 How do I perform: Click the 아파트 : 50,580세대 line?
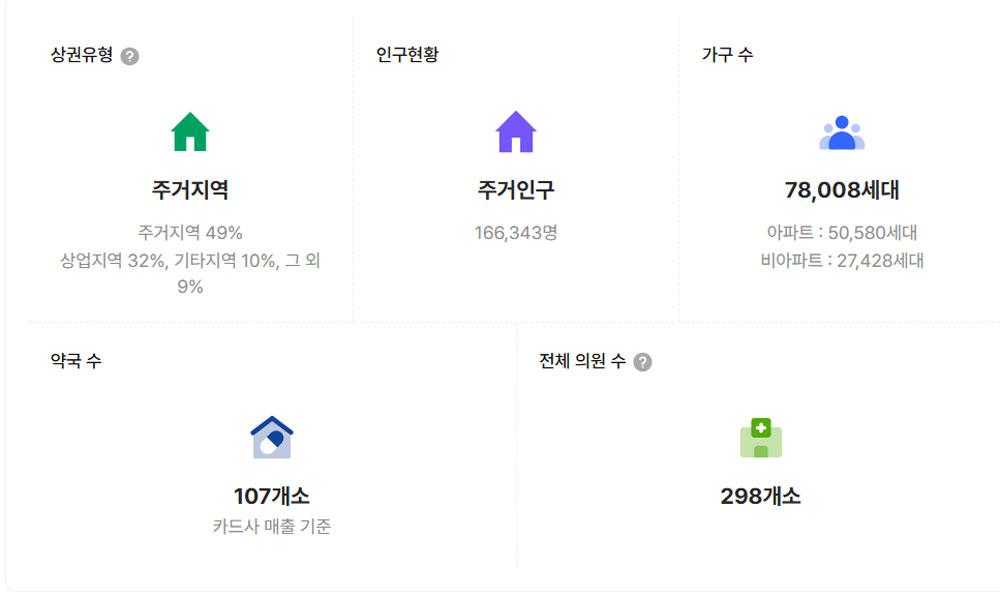pyautogui.click(x=841, y=233)
